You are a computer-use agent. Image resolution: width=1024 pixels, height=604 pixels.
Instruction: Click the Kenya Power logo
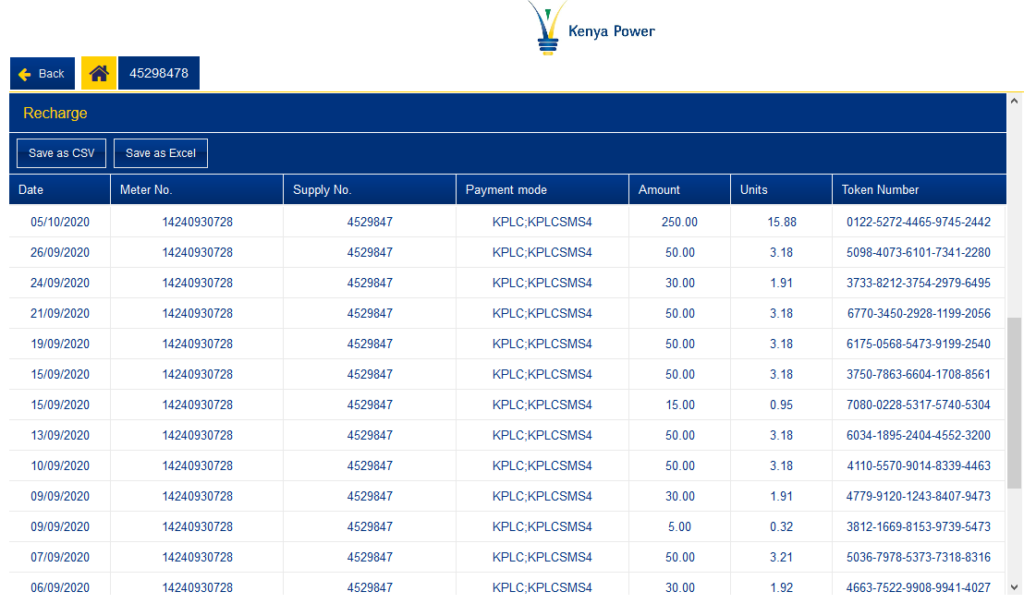pos(591,29)
